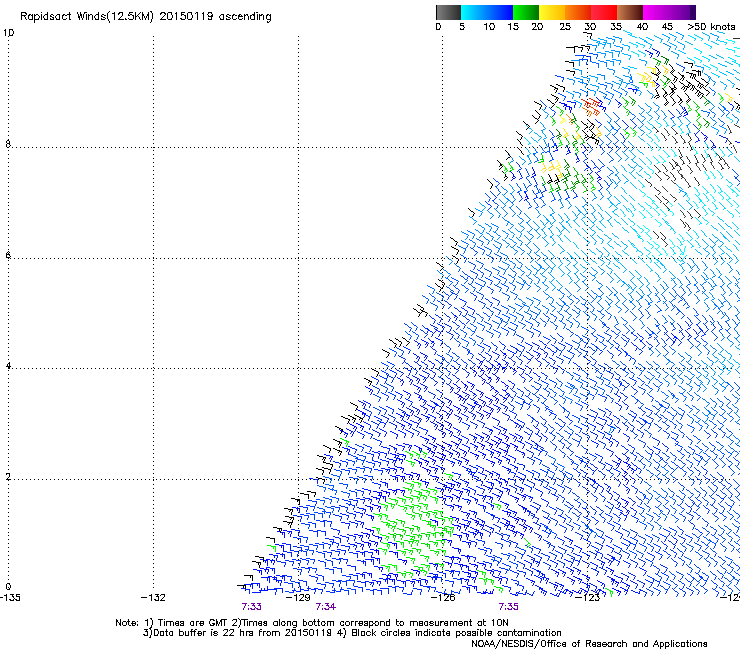Image resolution: width=740 pixels, height=650 pixels.
Task: Click the '45' label under the color bar
Action: click(667, 27)
